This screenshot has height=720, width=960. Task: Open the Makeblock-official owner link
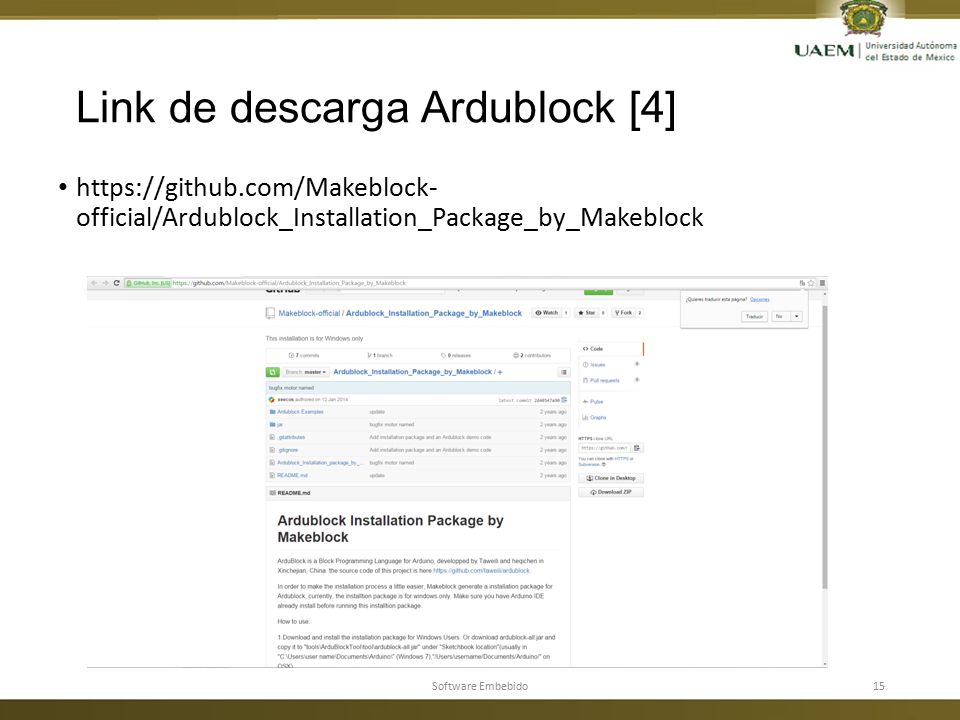click(x=309, y=313)
